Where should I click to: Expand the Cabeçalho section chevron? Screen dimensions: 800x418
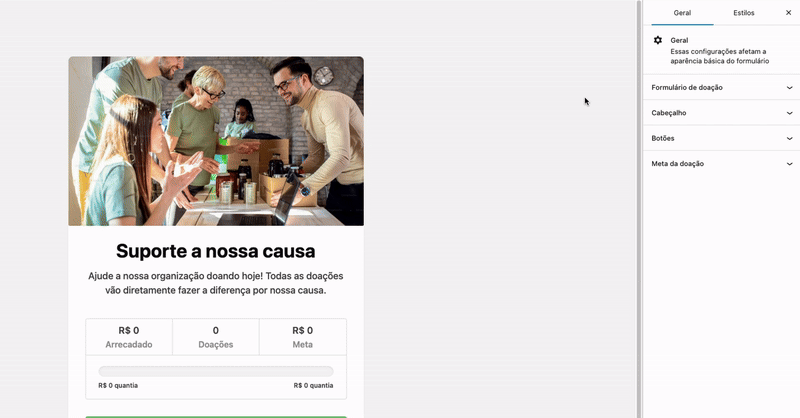(x=789, y=113)
